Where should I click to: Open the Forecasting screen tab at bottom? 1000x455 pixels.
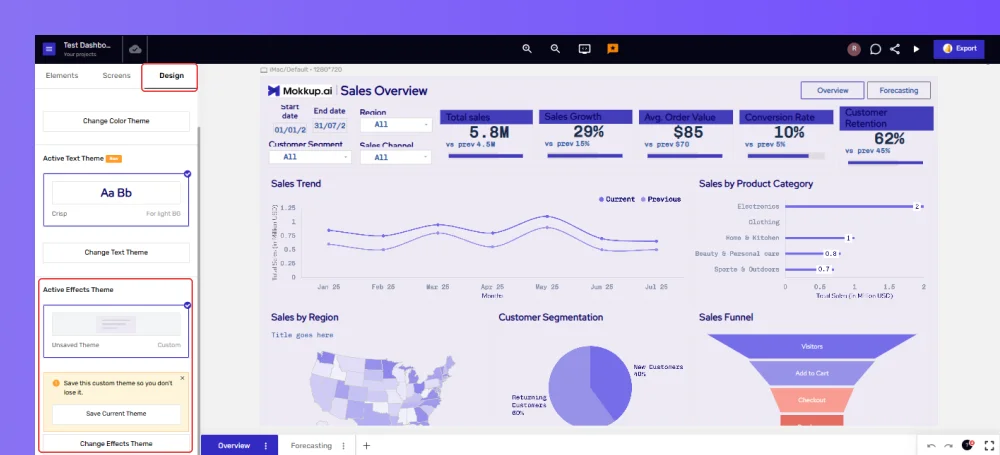point(311,445)
